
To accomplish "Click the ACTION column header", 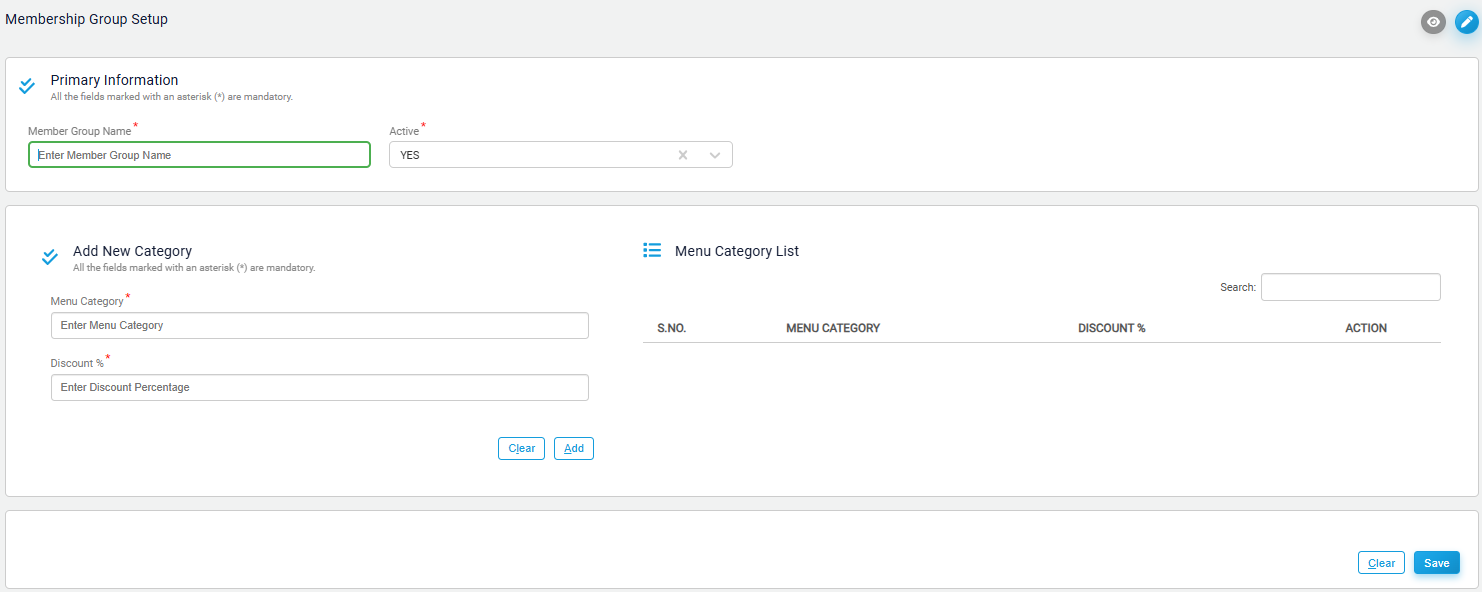I will pyautogui.click(x=1366, y=328).
